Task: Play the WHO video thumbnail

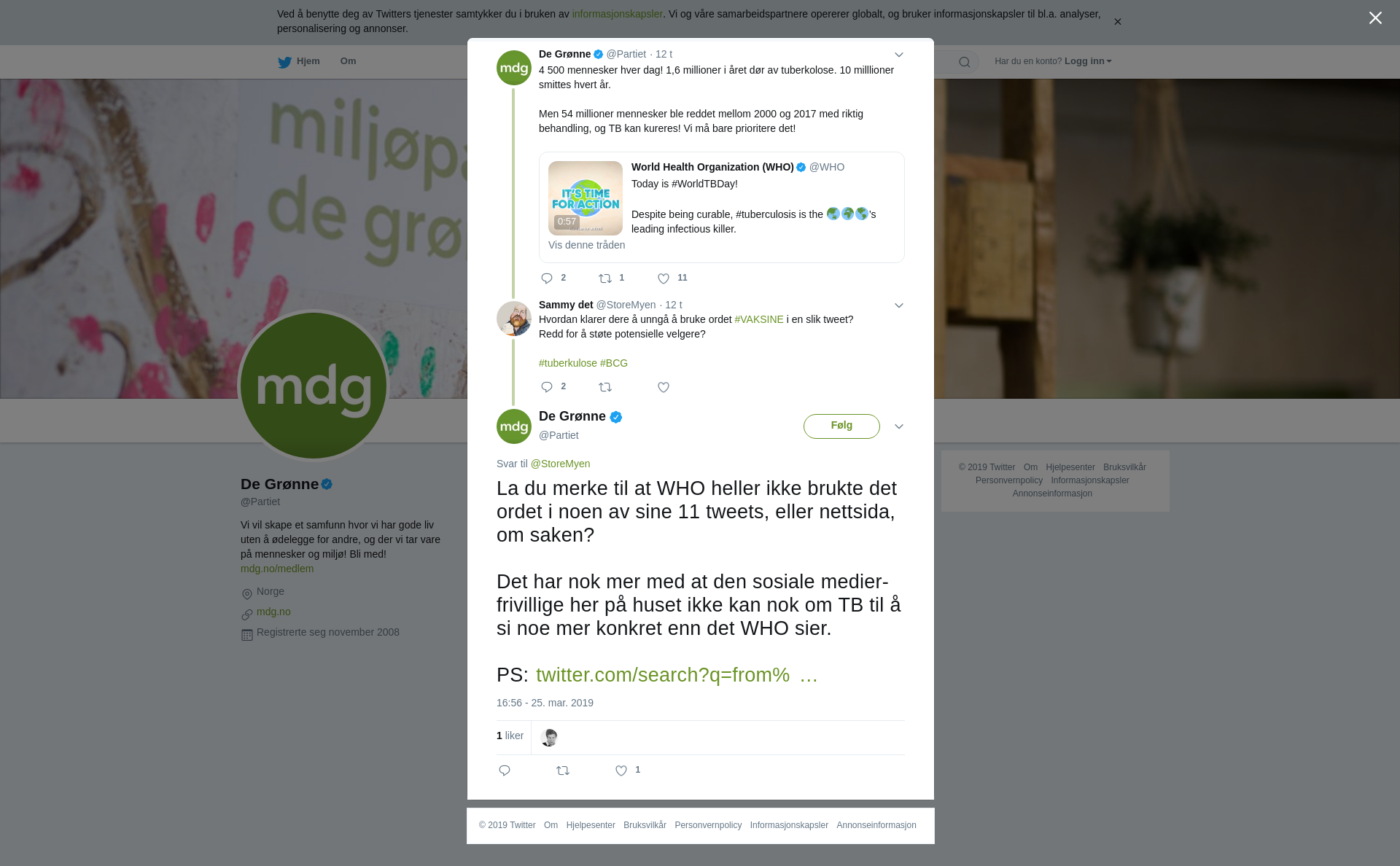Action: [x=586, y=198]
